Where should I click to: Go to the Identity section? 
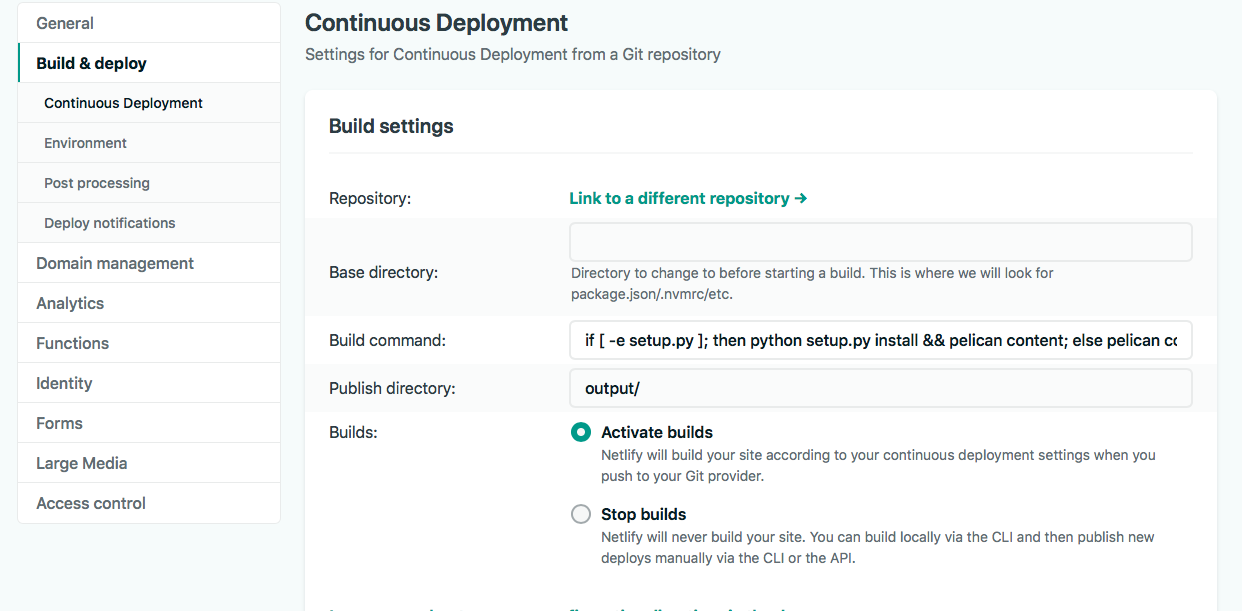coord(63,382)
